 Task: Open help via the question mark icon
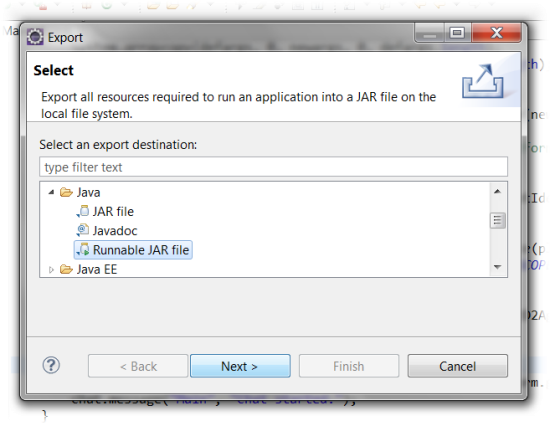51,365
